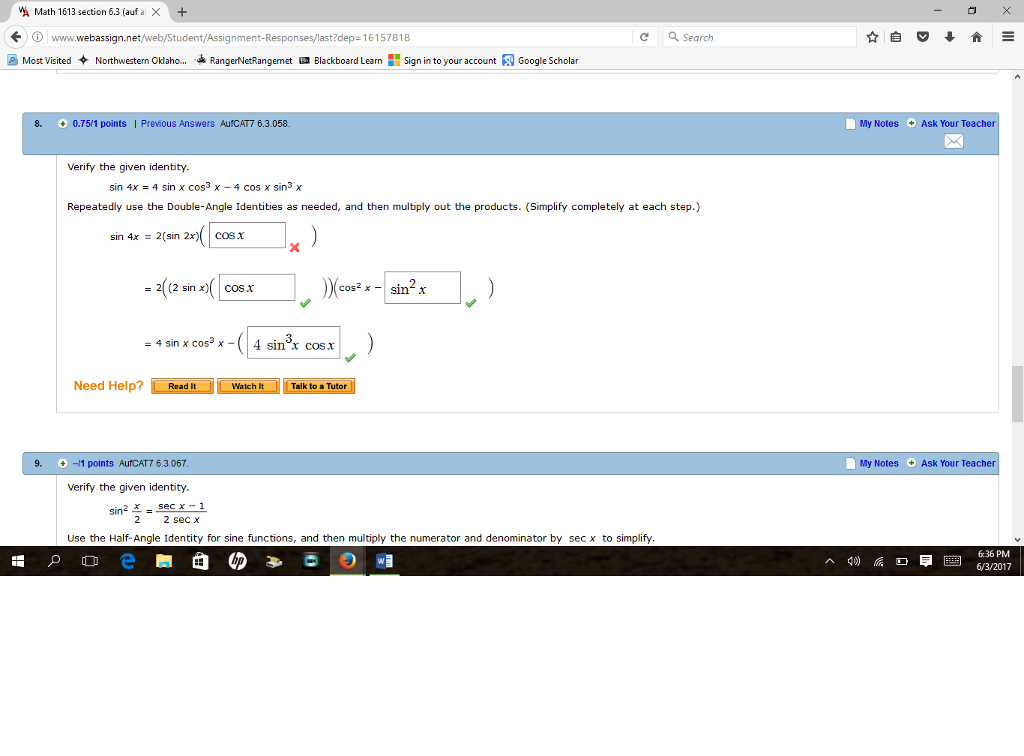The image size is (1024, 756).
Task: Show hidden system tray icons chevron
Action: tap(829, 561)
